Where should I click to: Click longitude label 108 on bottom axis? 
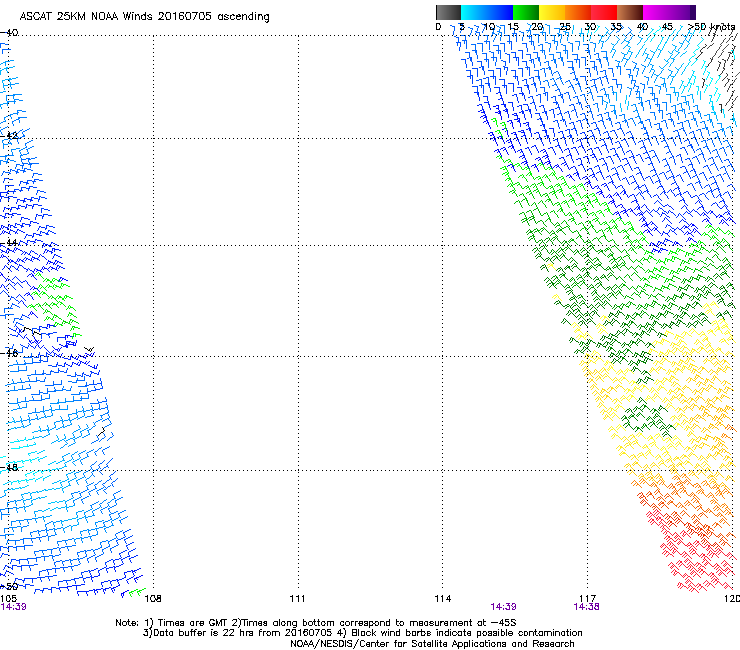pos(153,599)
